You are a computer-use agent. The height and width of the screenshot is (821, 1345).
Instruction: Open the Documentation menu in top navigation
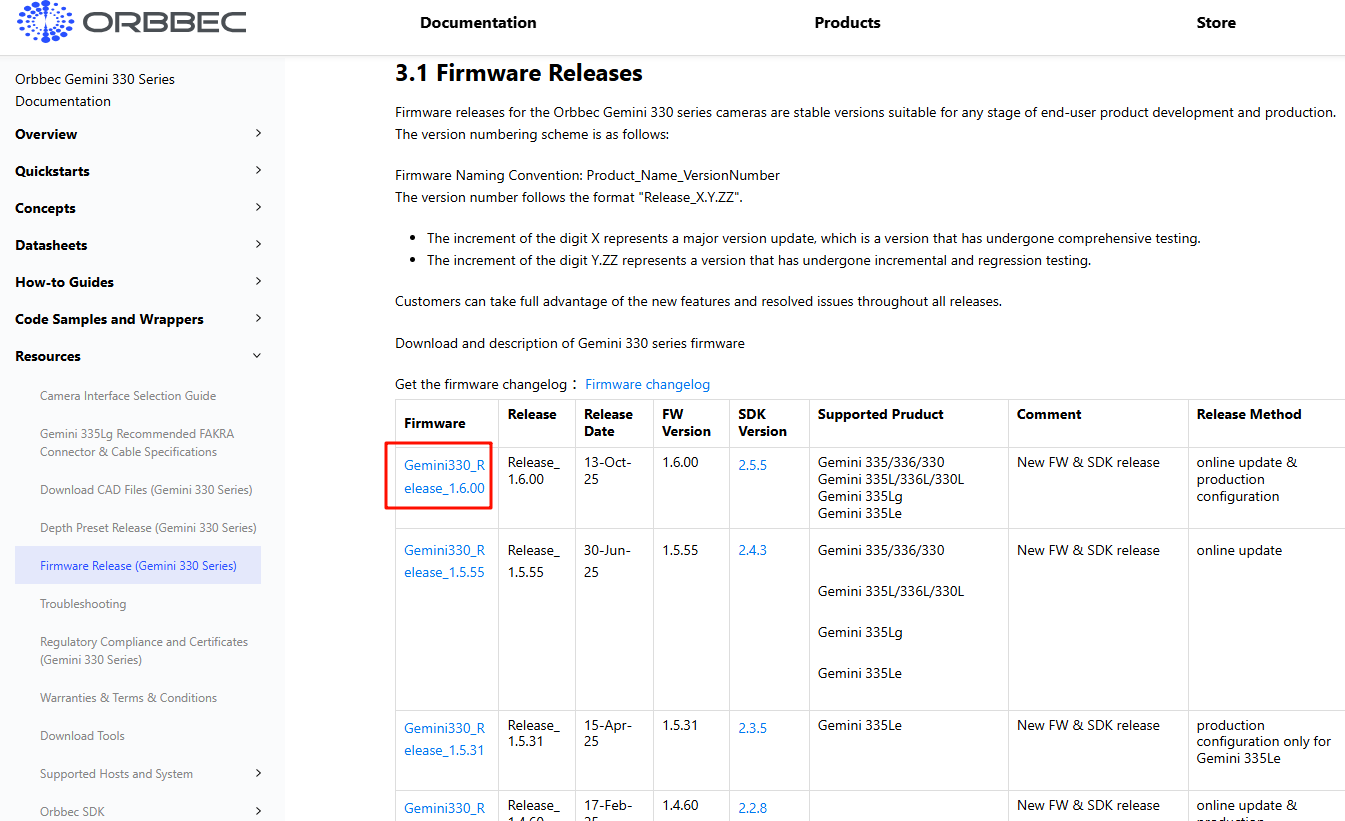point(478,23)
